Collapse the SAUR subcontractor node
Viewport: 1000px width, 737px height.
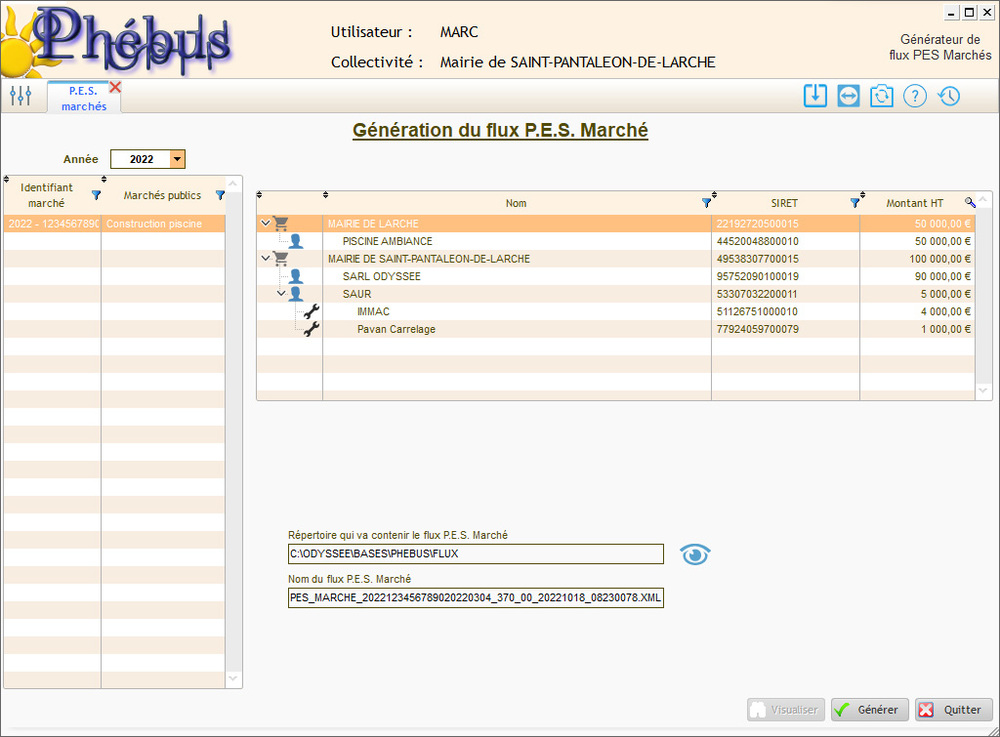[281, 294]
